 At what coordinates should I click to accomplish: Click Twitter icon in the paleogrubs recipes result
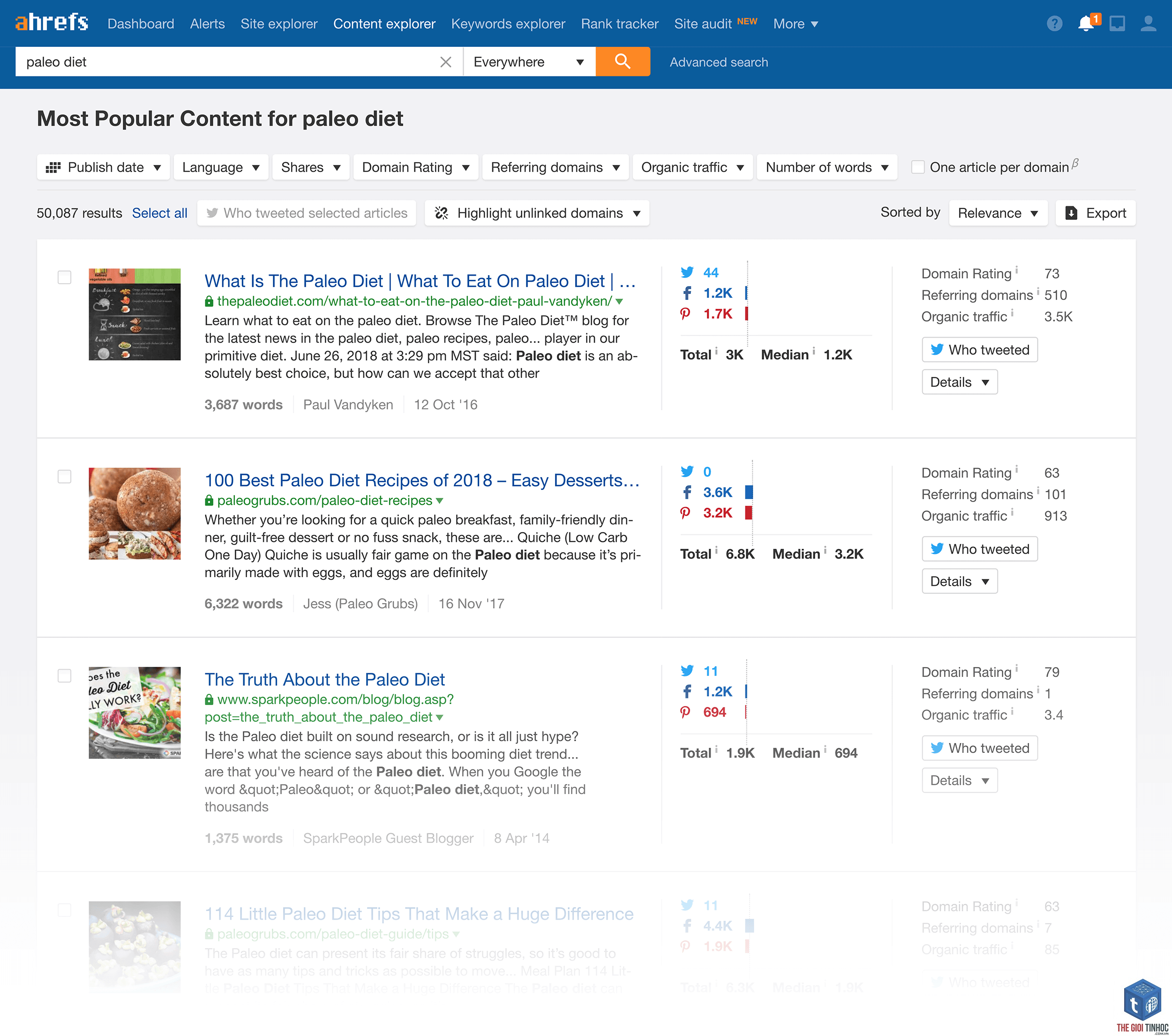[x=687, y=471]
